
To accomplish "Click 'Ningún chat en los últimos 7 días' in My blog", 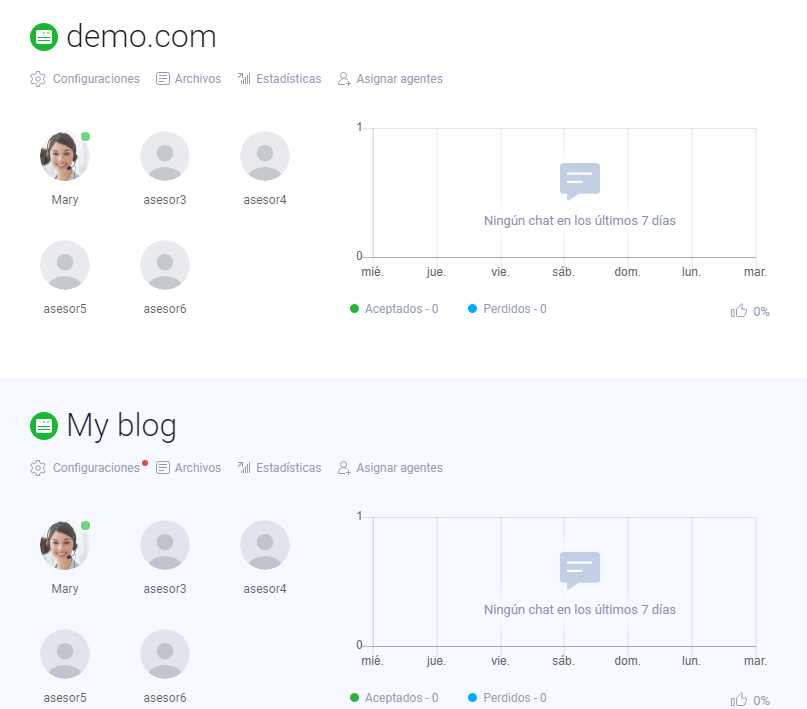I will (580, 610).
